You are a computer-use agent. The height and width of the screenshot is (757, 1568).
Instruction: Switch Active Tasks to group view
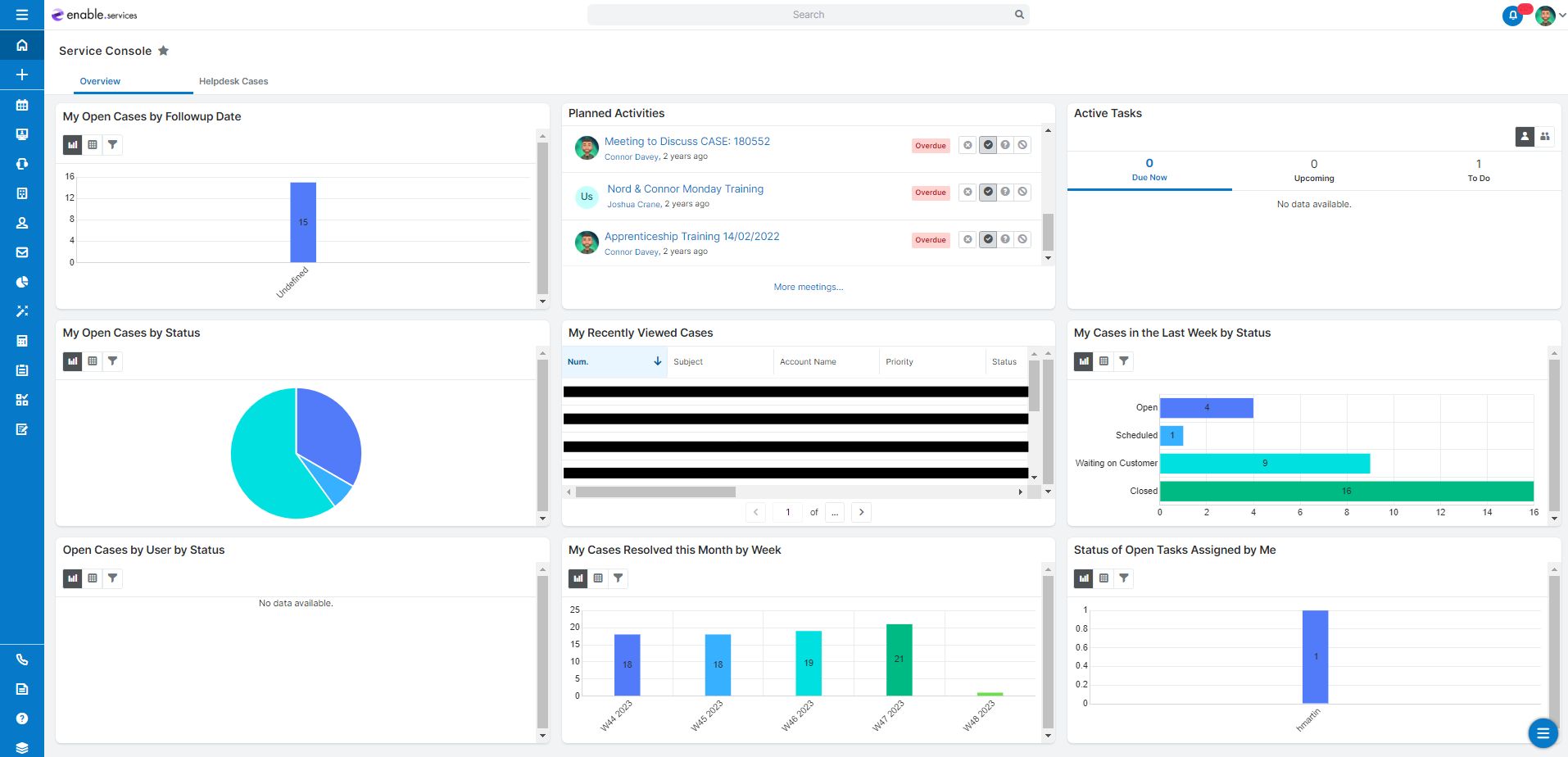[1544, 137]
